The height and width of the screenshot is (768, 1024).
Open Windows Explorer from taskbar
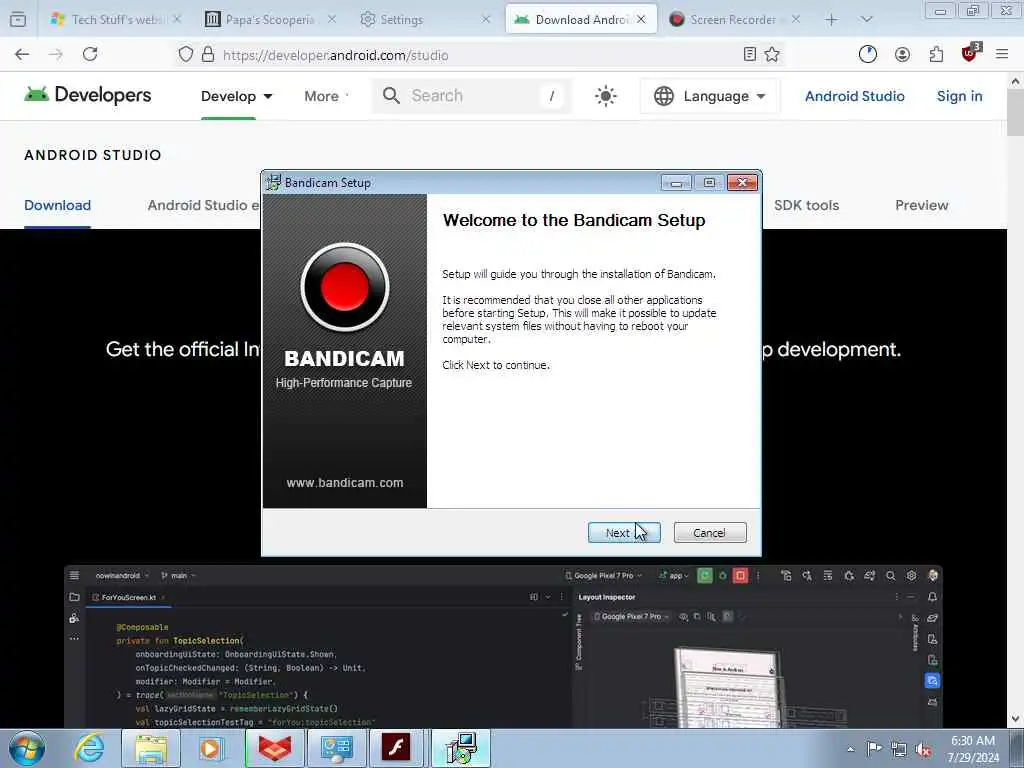click(151, 748)
